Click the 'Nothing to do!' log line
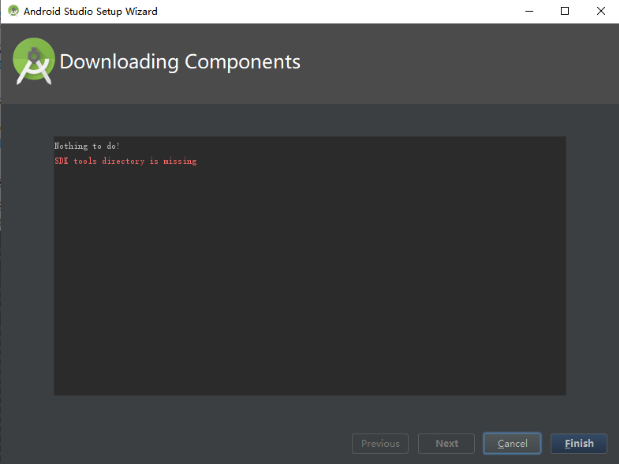619x464 pixels. pos(87,146)
